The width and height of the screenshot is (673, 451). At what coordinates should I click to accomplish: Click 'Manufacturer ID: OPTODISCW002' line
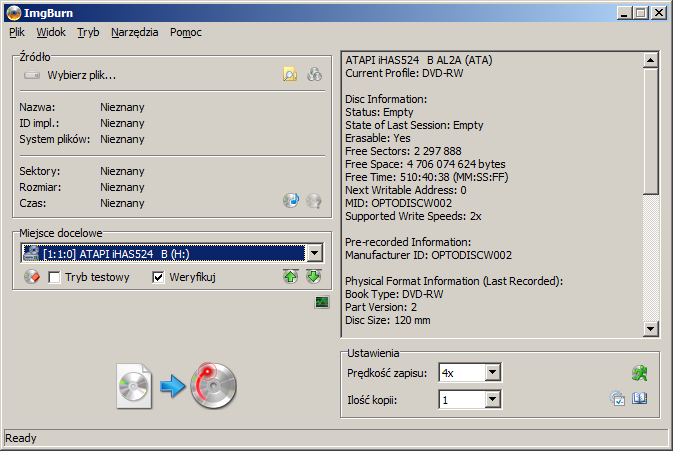tap(429, 255)
